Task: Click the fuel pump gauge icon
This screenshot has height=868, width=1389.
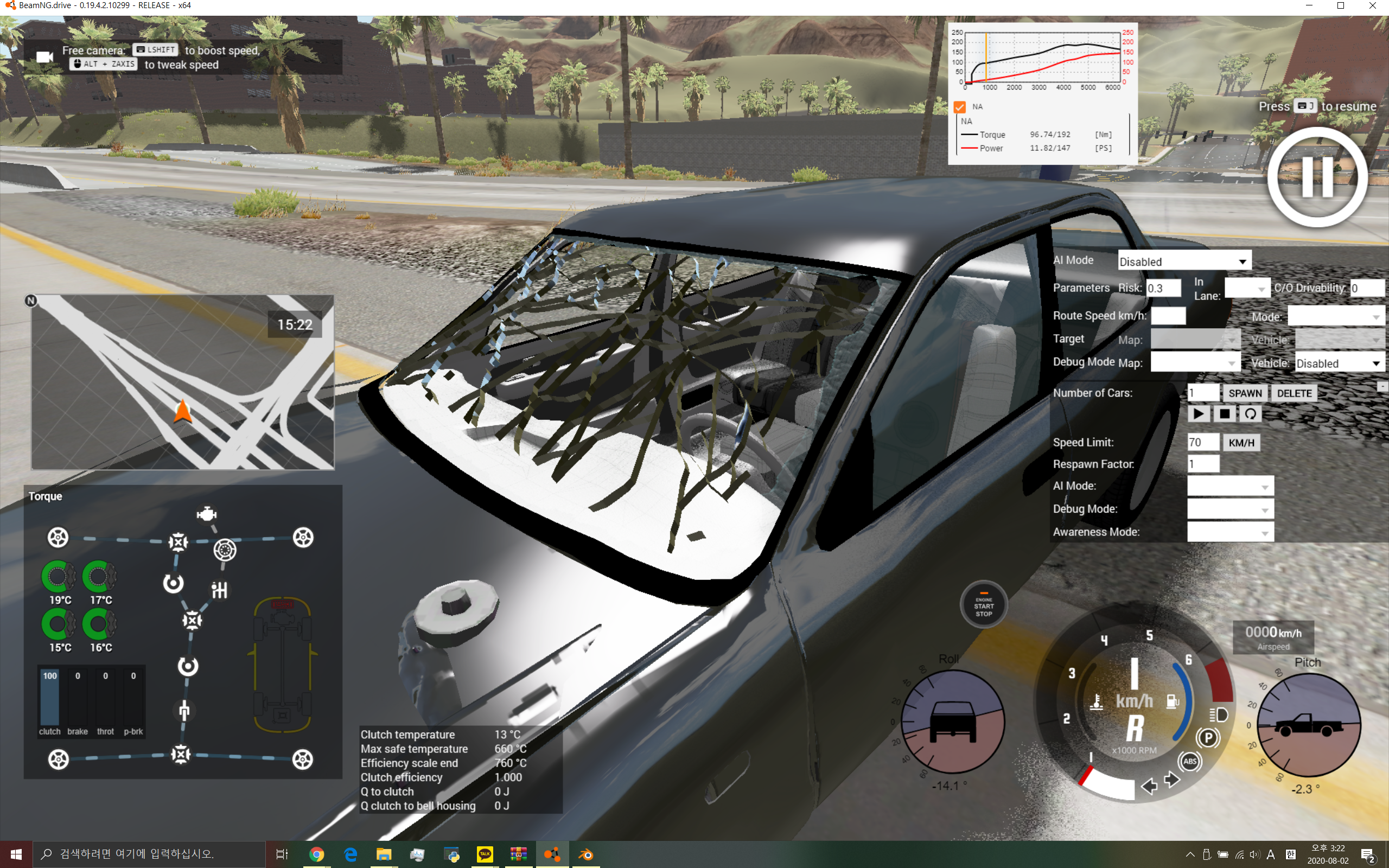Action: (1172, 701)
